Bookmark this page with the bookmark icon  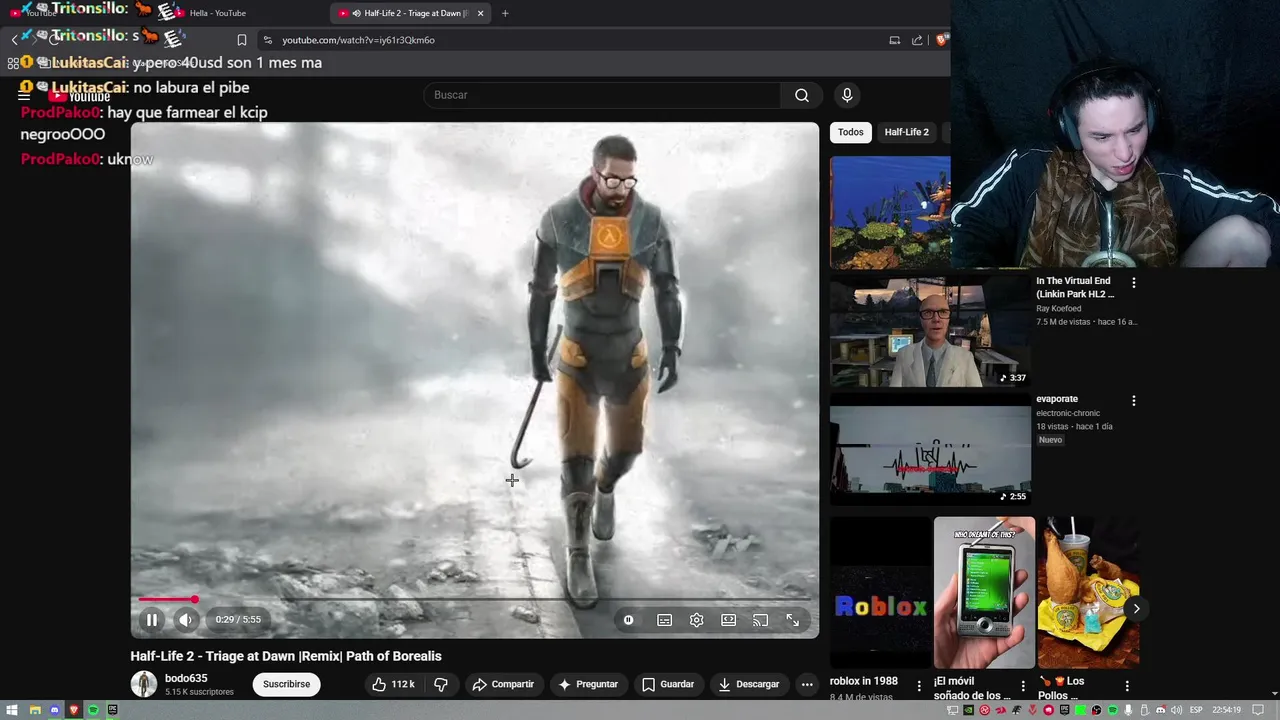(x=241, y=40)
